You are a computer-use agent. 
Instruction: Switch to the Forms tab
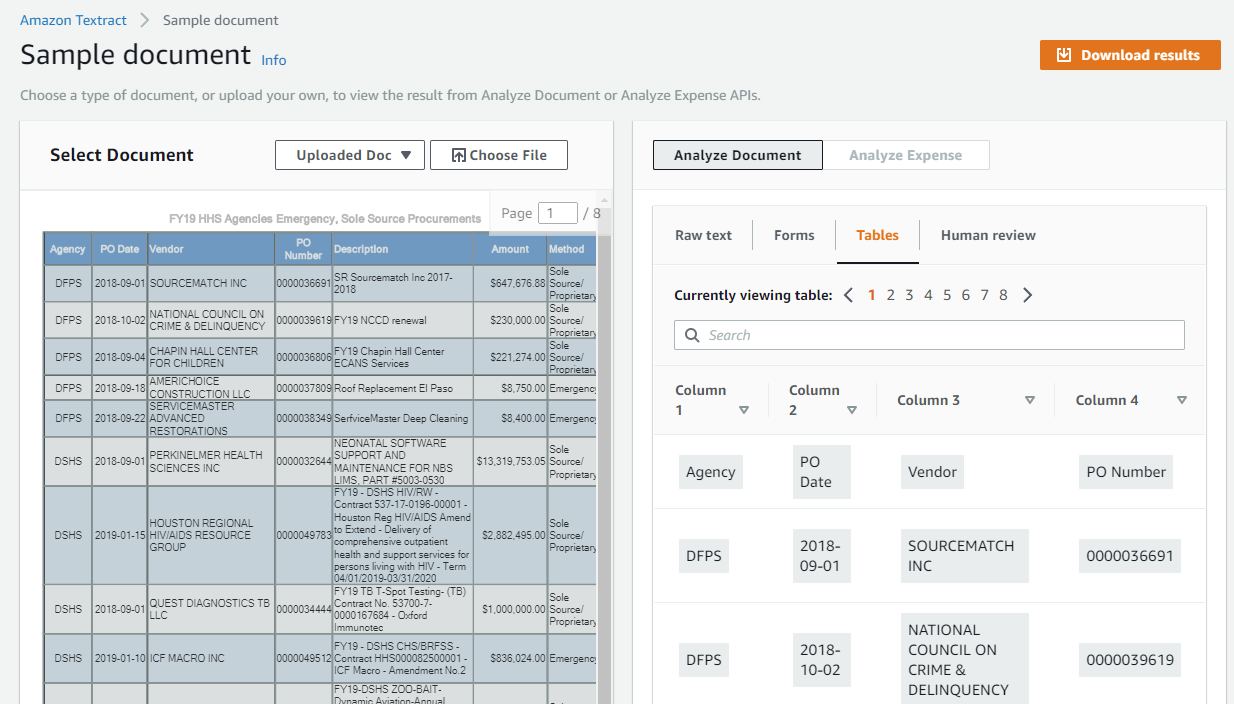pyautogui.click(x=793, y=234)
